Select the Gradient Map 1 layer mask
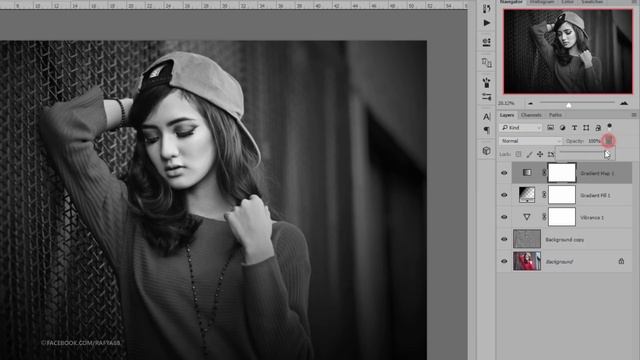Viewport: 640px width, 360px height. pyautogui.click(x=562, y=173)
